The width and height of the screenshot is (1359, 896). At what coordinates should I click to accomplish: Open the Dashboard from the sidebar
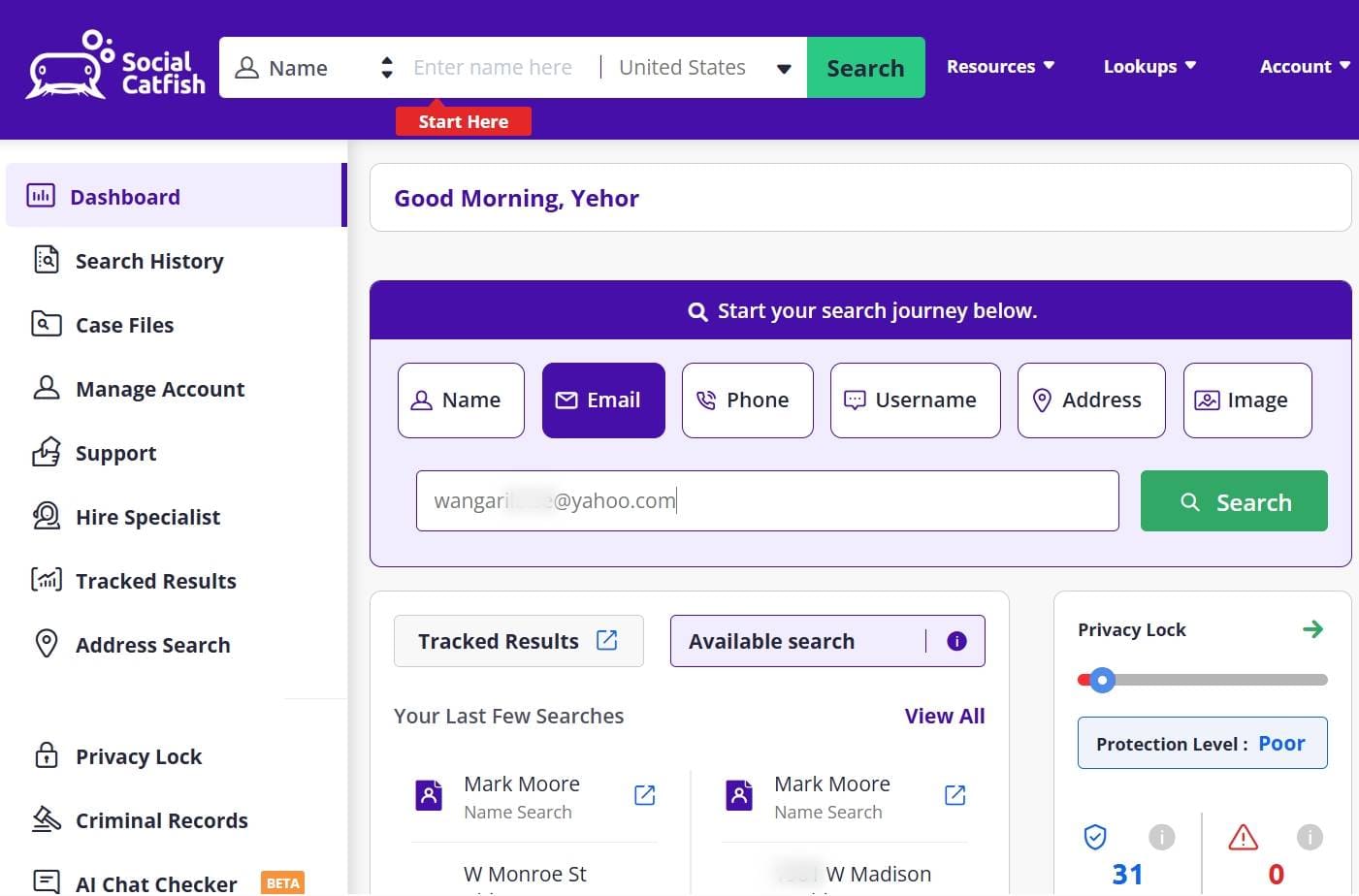[x=125, y=196]
